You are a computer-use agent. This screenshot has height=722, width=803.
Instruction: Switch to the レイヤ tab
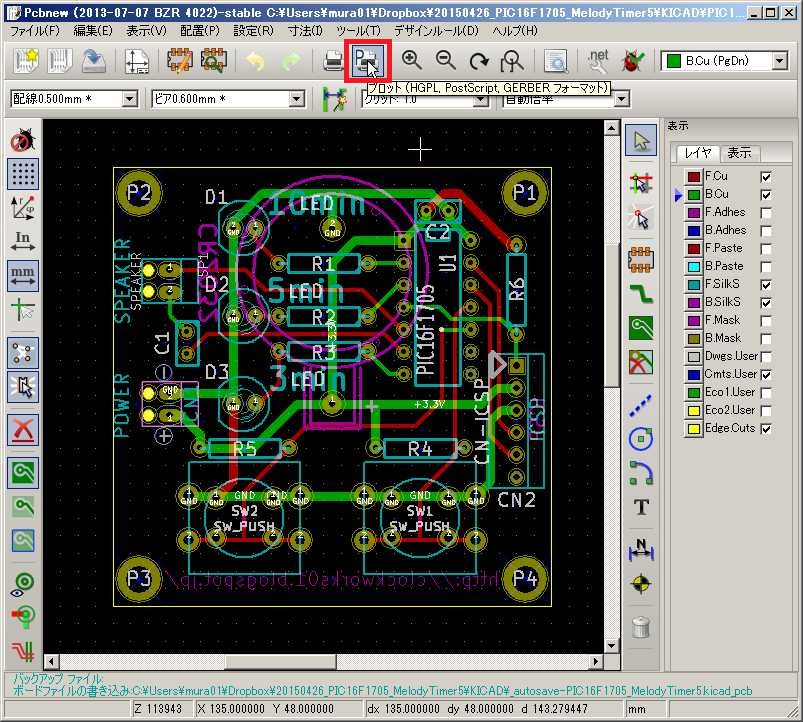click(x=697, y=153)
